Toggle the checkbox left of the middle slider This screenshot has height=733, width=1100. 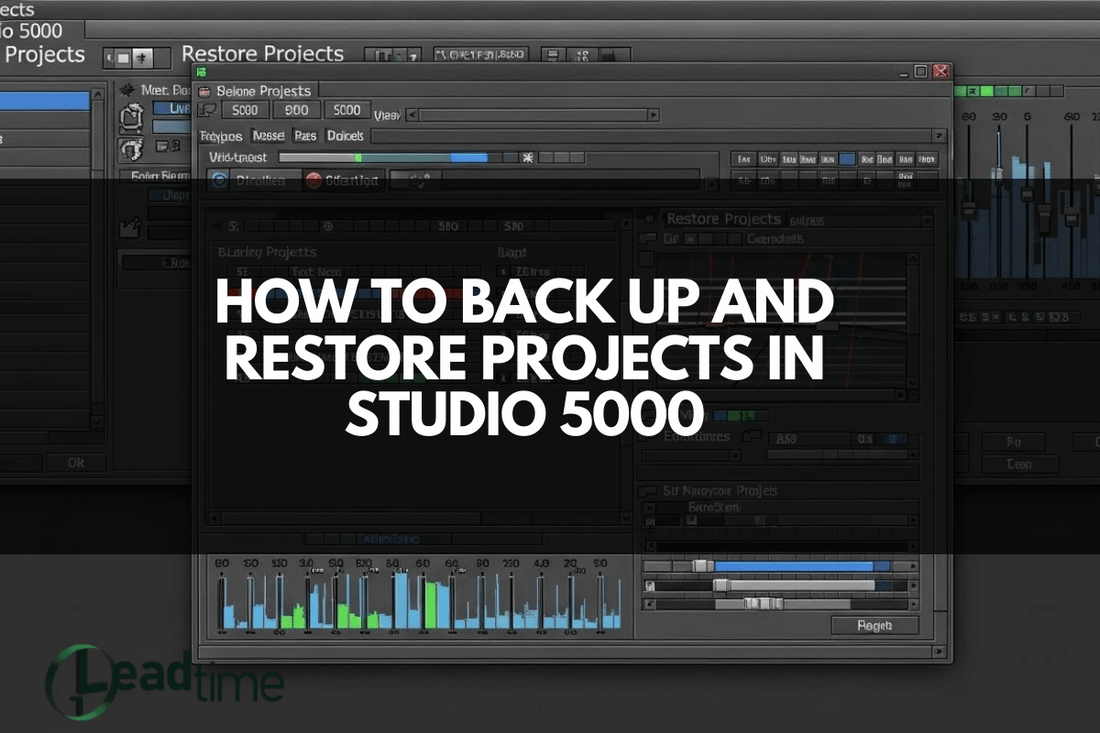pyautogui.click(x=650, y=585)
